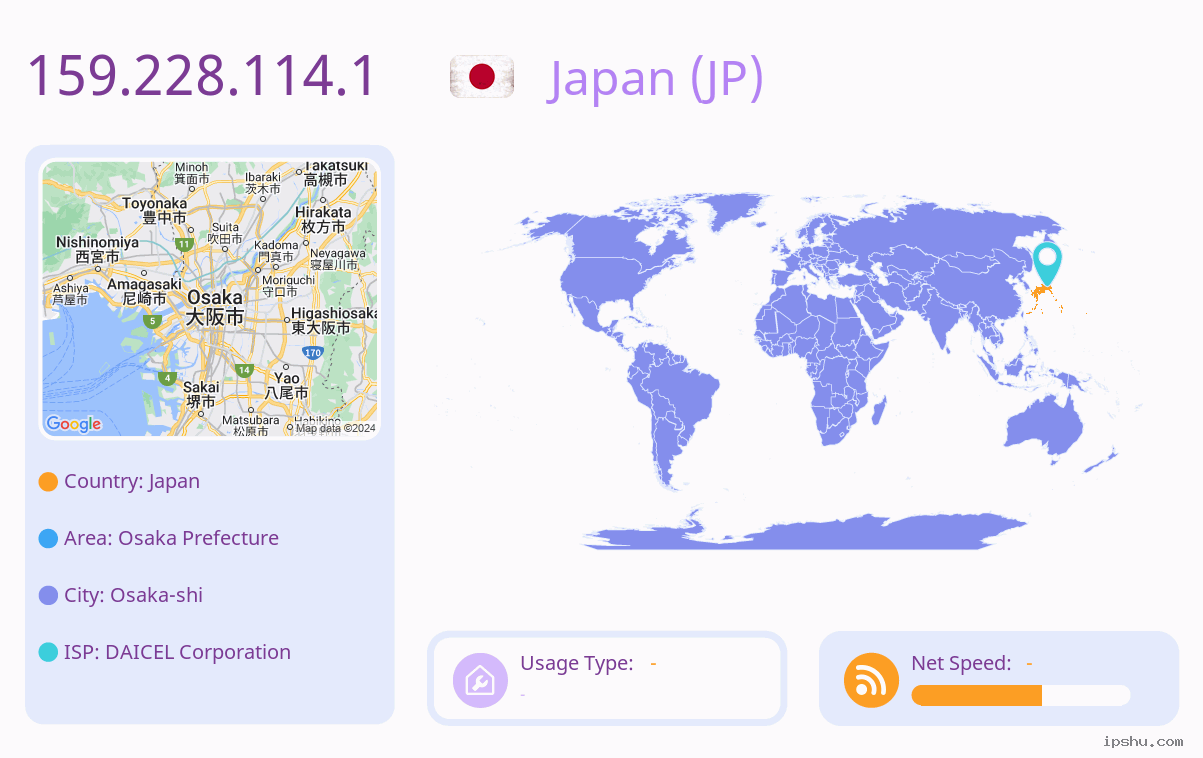Click the green route 11 marker on map
Screen dimensions: 1203x758
[184, 243]
